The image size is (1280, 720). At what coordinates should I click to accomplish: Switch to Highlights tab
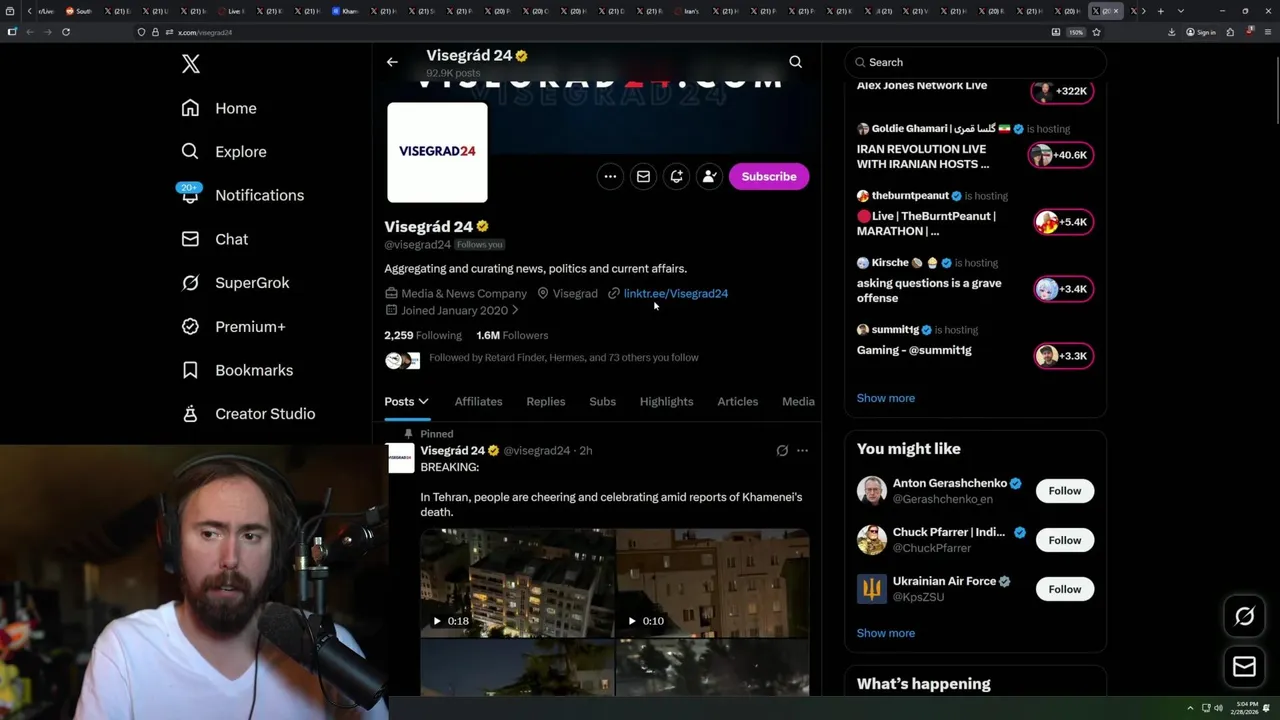pos(666,401)
